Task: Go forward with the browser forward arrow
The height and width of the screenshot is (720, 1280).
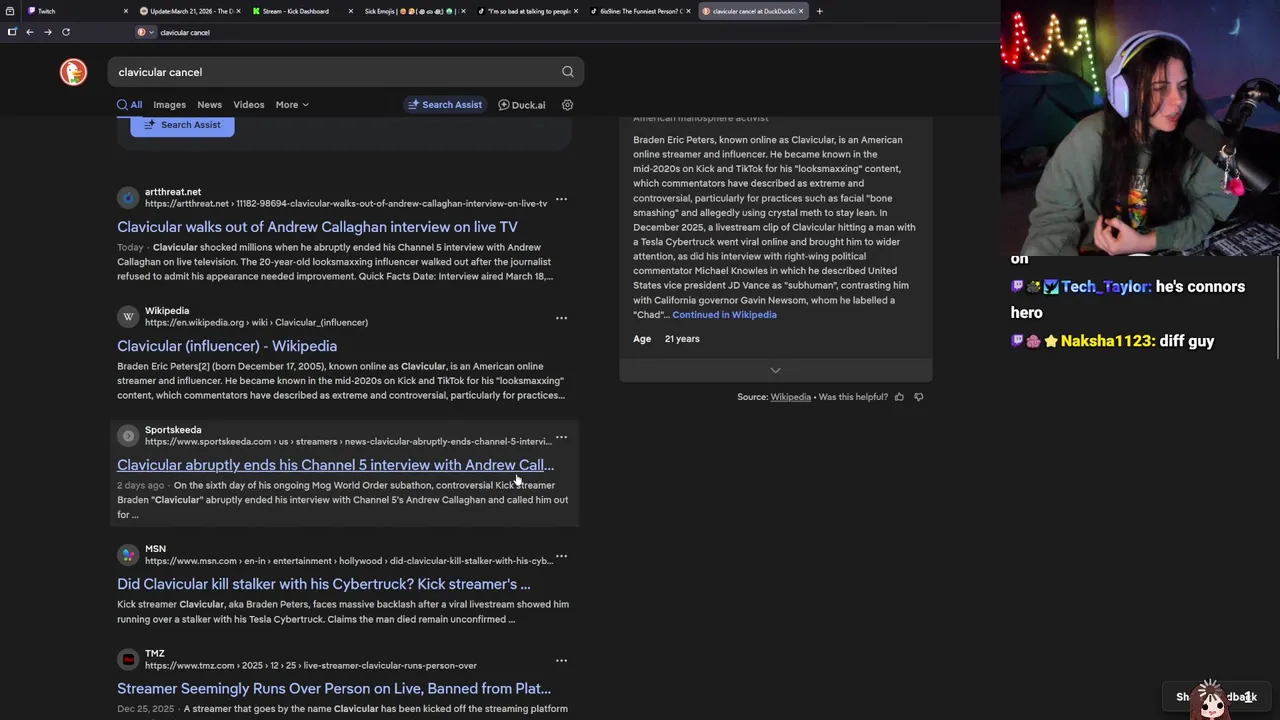Action: click(x=48, y=32)
